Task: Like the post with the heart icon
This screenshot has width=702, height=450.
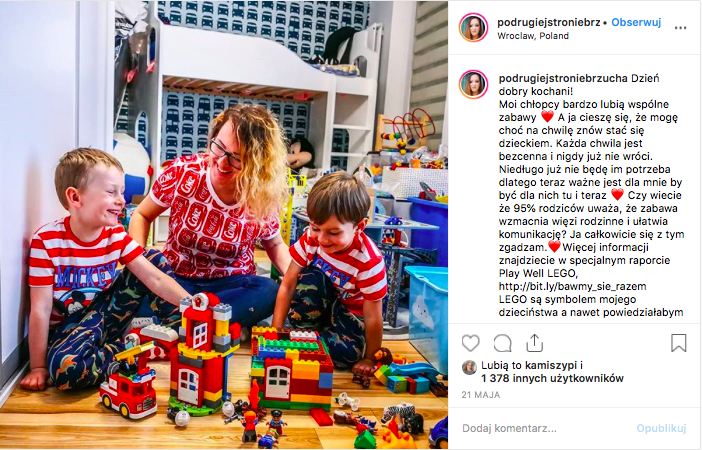Action: pos(471,343)
